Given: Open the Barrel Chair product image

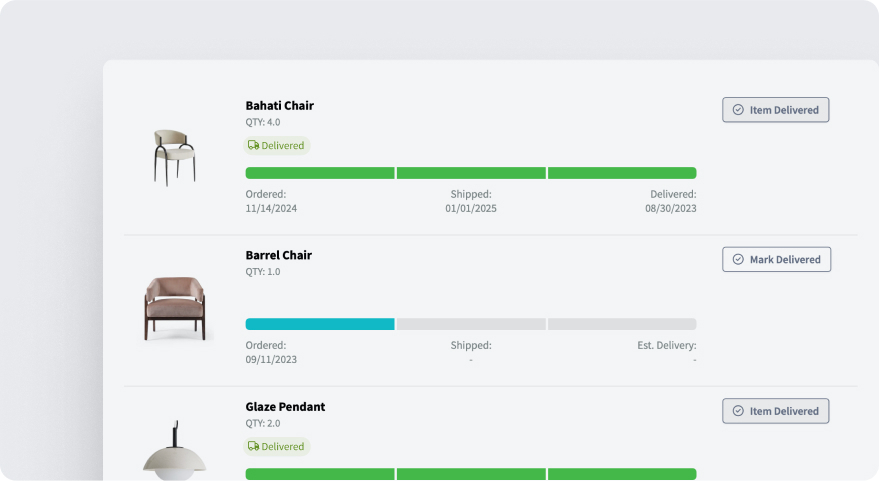Looking at the screenshot, I should pyautogui.click(x=175, y=308).
